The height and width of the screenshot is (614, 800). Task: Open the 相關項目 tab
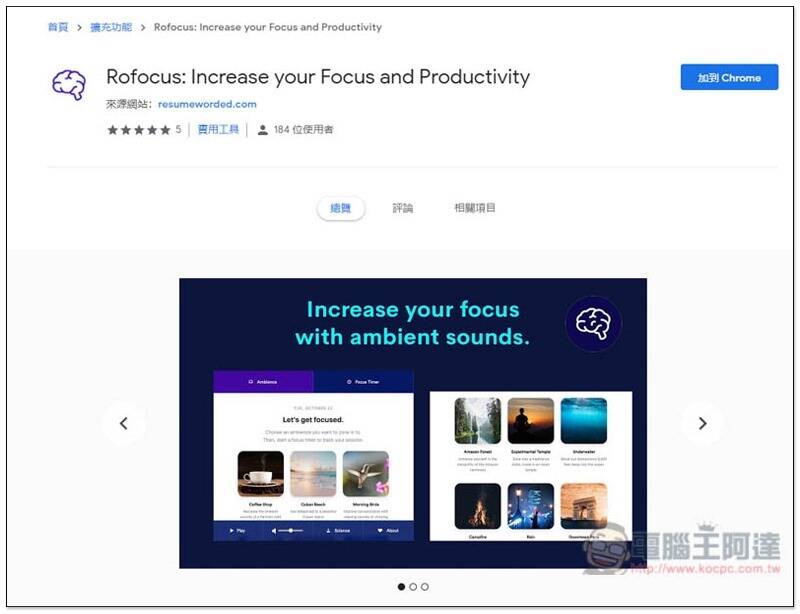(x=474, y=208)
